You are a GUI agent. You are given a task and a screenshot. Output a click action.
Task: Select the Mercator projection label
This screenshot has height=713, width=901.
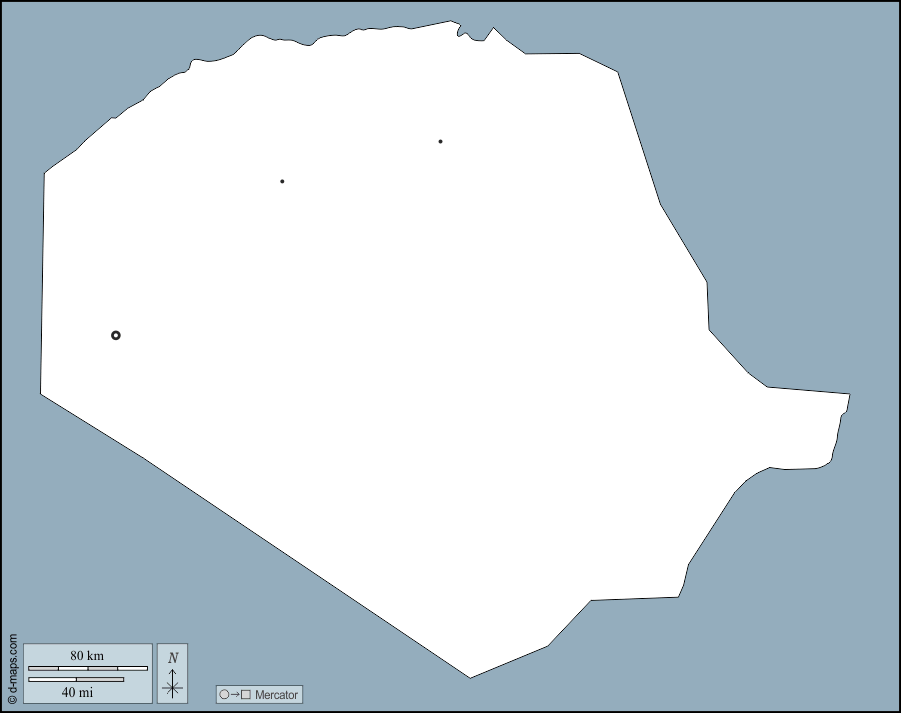click(276, 694)
